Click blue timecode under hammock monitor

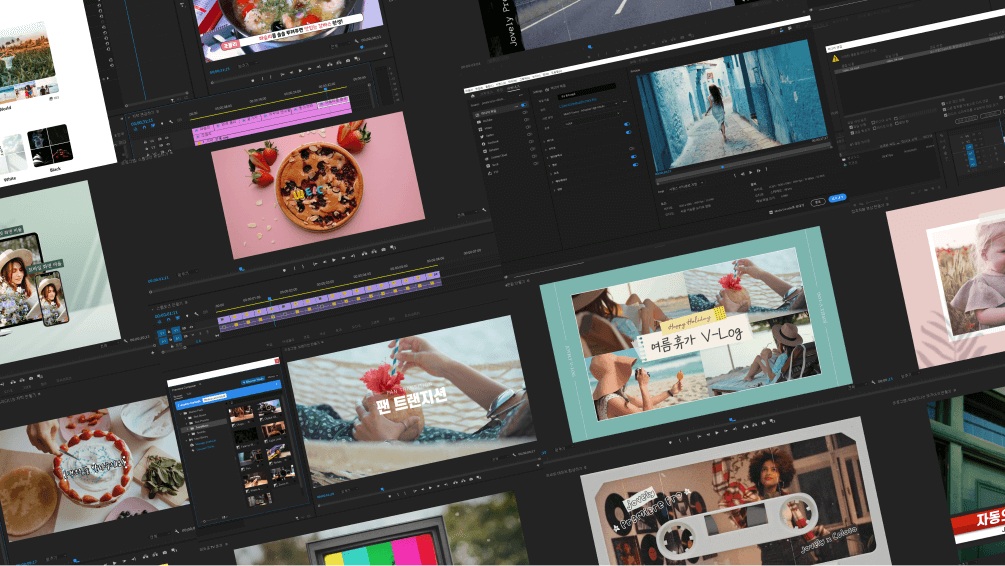(326, 495)
